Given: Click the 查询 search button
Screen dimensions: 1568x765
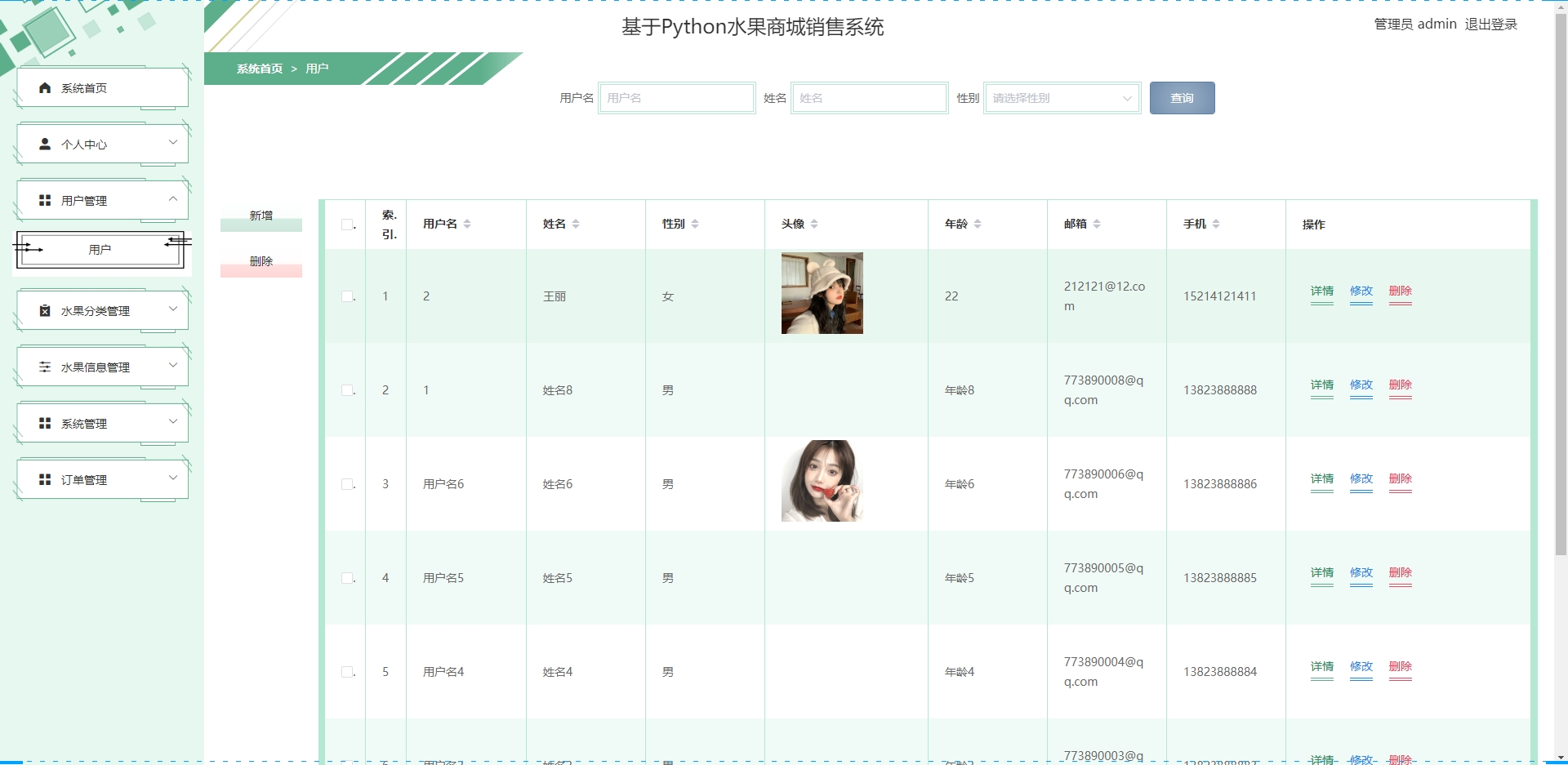Looking at the screenshot, I should (x=1182, y=98).
